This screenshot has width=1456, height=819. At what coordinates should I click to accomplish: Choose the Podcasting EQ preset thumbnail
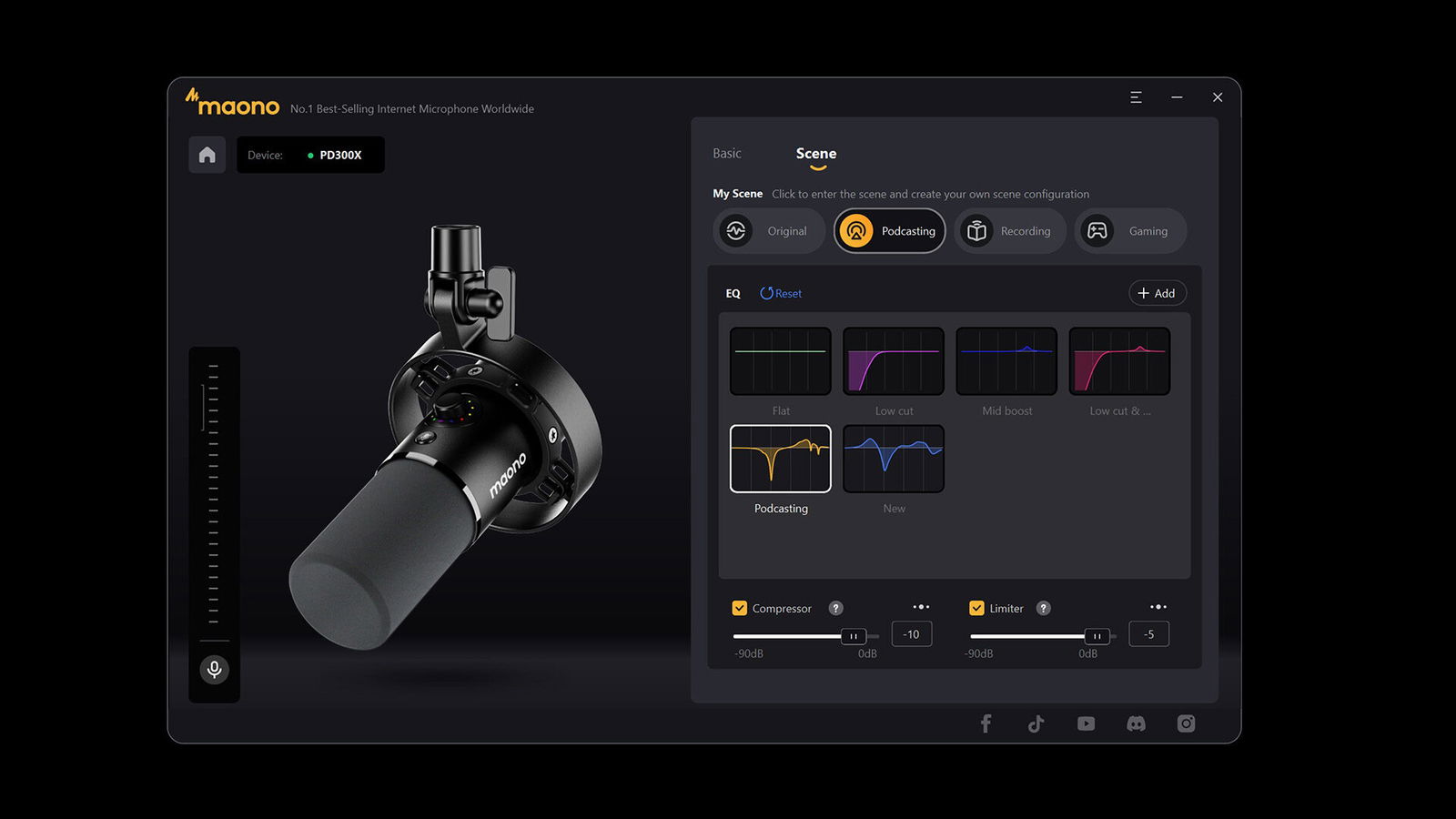(x=781, y=459)
